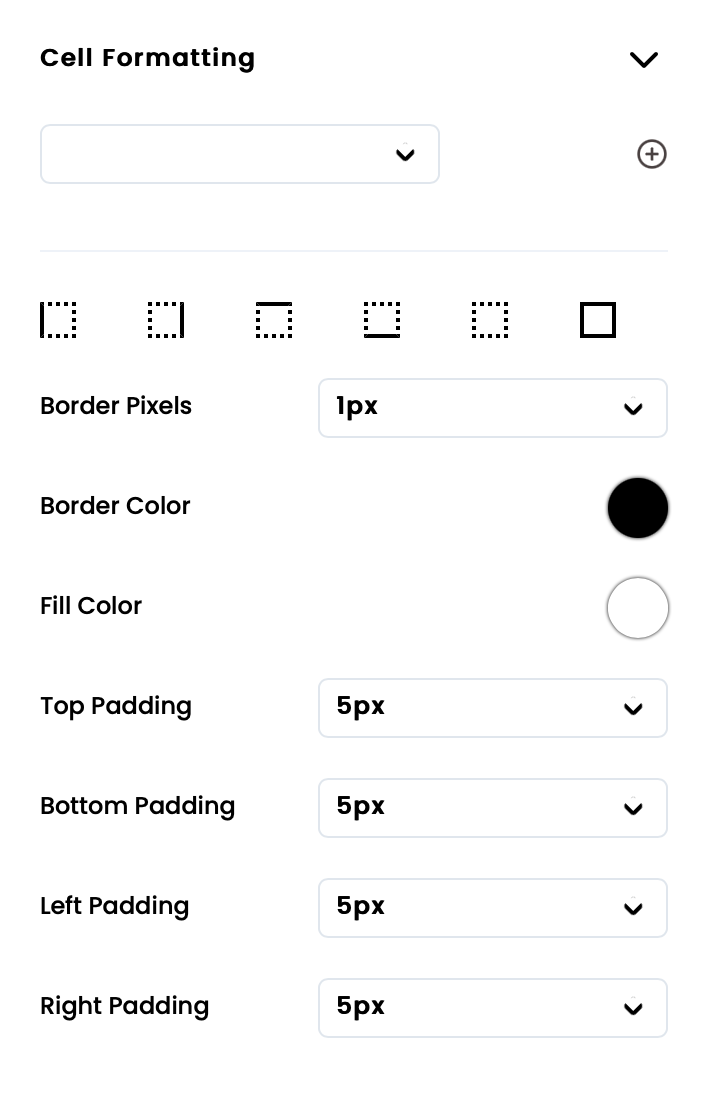The width and height of the screenshot is (706, 1096).
Task: Pick the white Fill Color swatch
Action: click(638, 608)
